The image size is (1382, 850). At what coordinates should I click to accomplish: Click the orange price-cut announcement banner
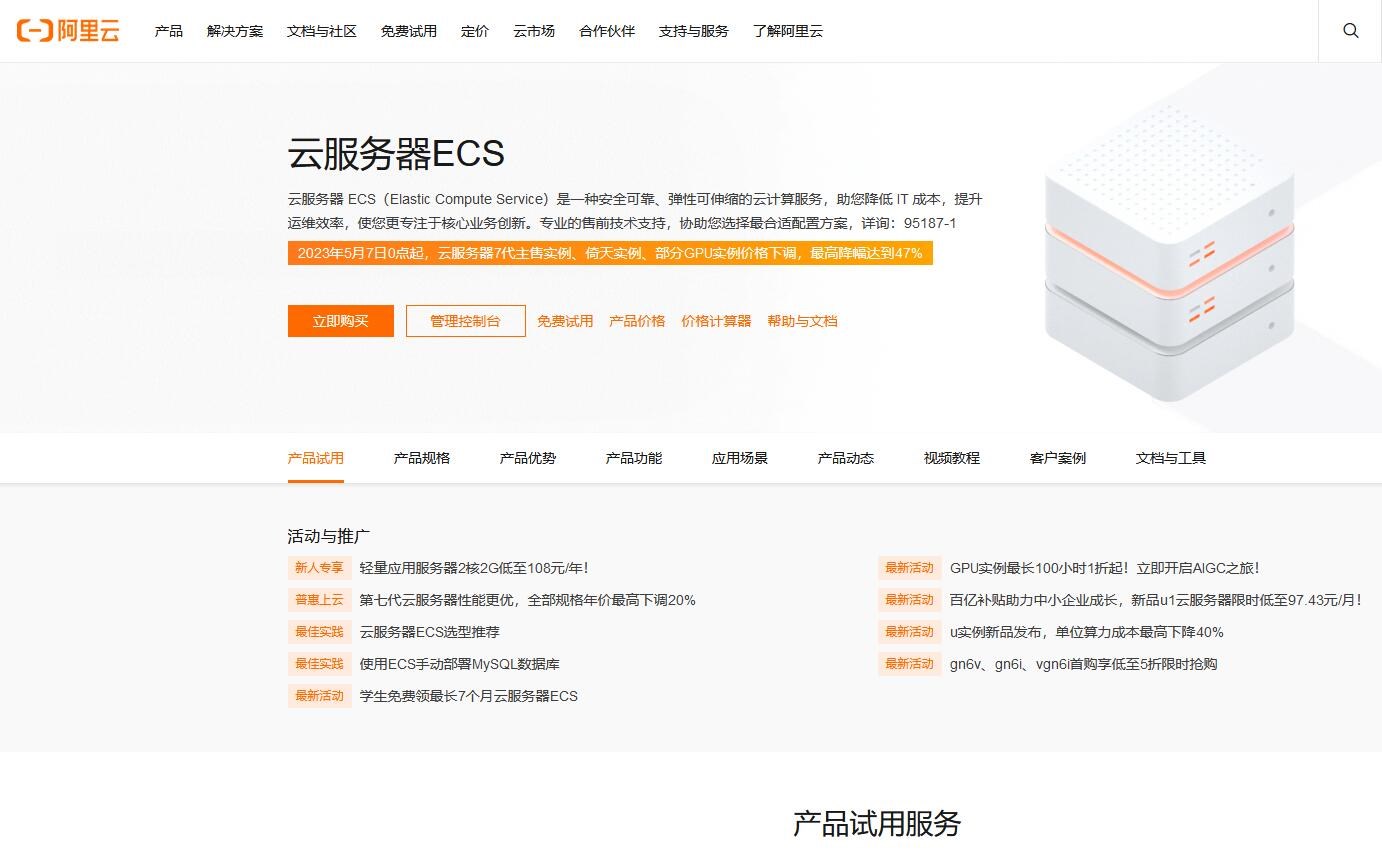pyautogui.click(x=610, y=253)
